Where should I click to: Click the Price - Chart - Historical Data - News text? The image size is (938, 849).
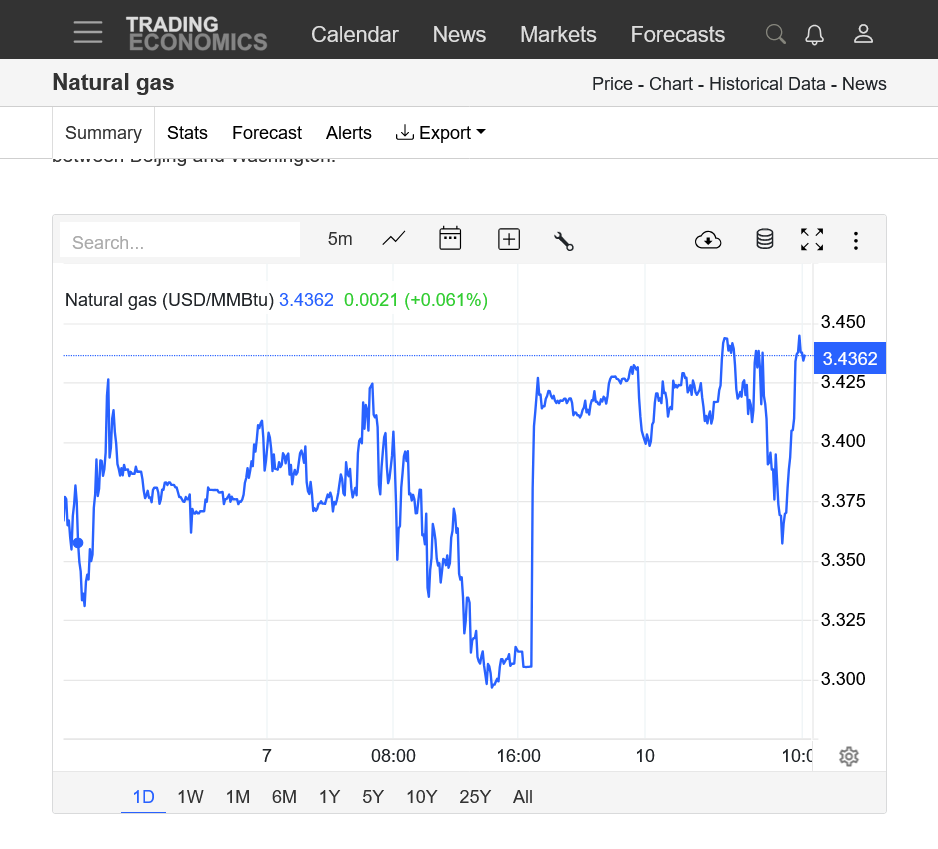pos(739,84)
